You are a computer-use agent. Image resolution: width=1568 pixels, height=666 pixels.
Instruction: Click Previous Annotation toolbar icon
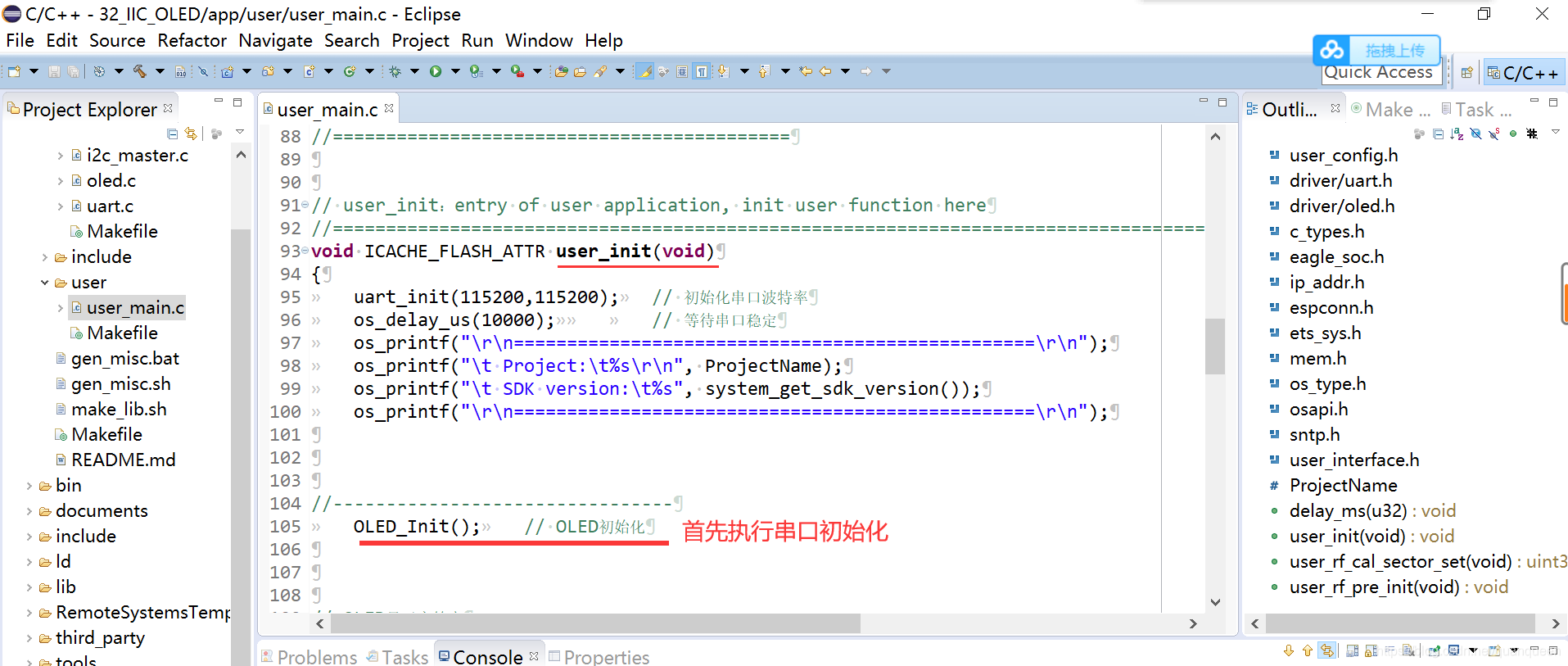point(764,71)
